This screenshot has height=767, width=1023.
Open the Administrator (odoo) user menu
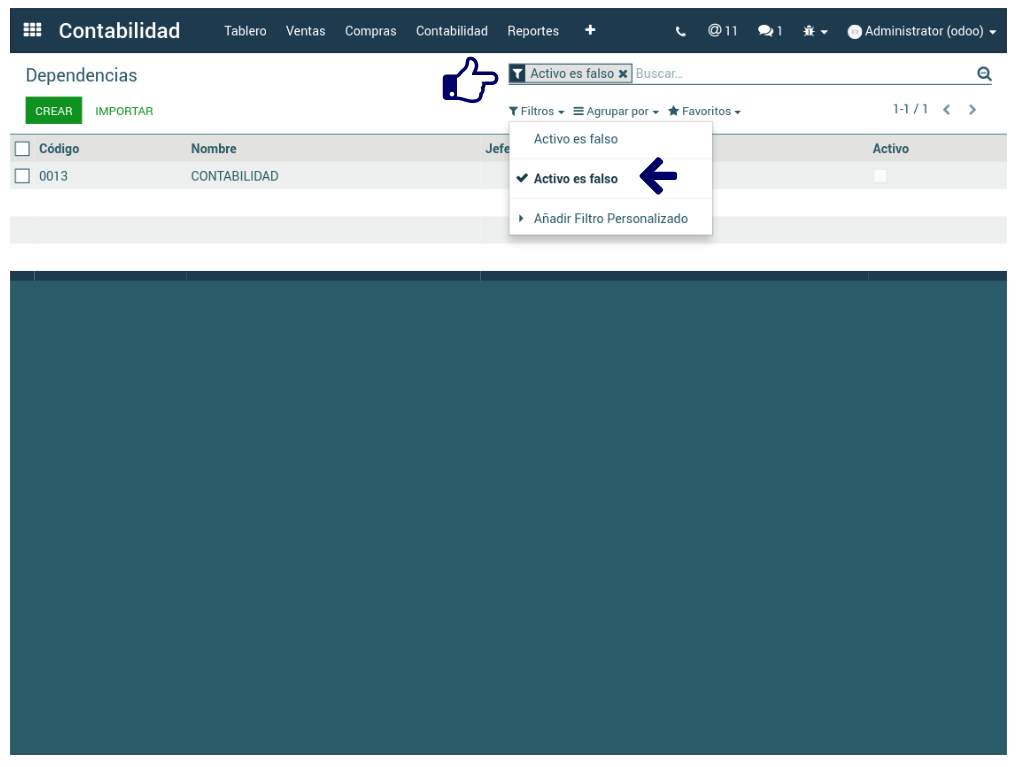click(922, 31)
